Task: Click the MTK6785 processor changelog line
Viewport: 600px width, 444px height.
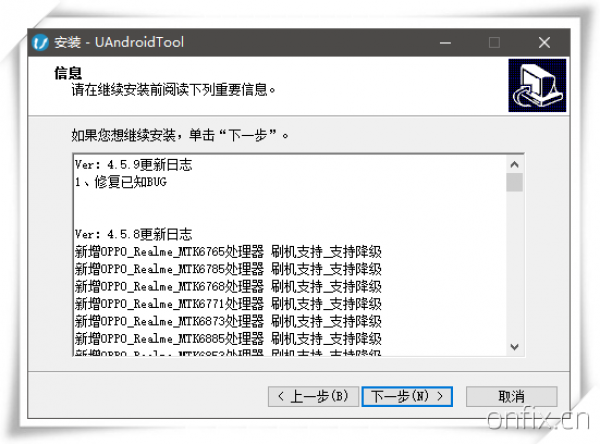Action: 228,268
